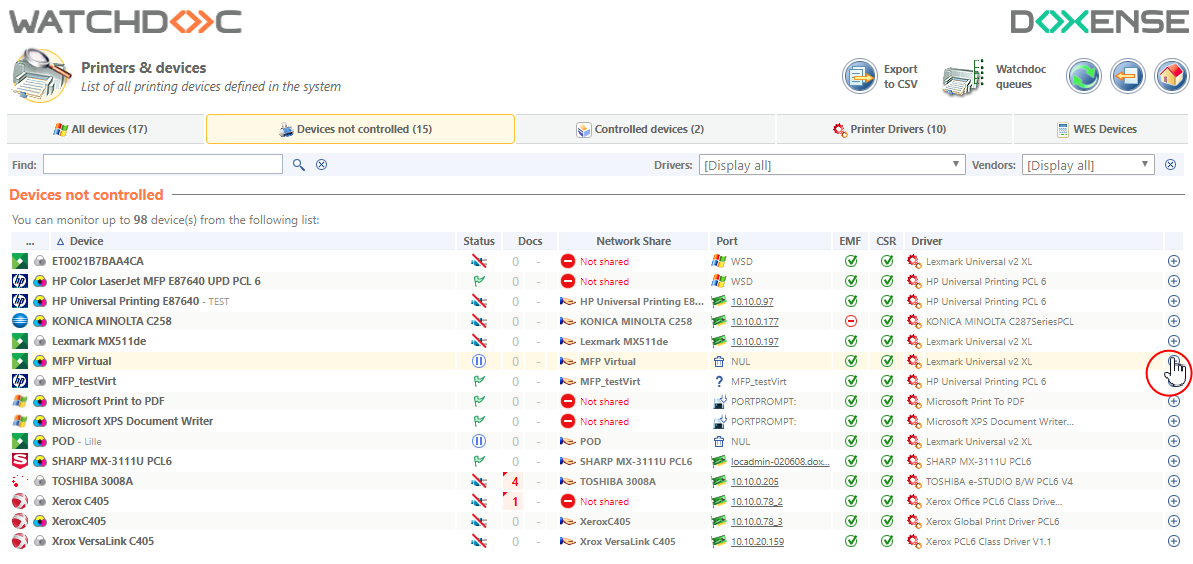The height and width of the screenshot is (564, 1193).
Task: Click the magnifier search icon beside Find
Action: [299, 164]
